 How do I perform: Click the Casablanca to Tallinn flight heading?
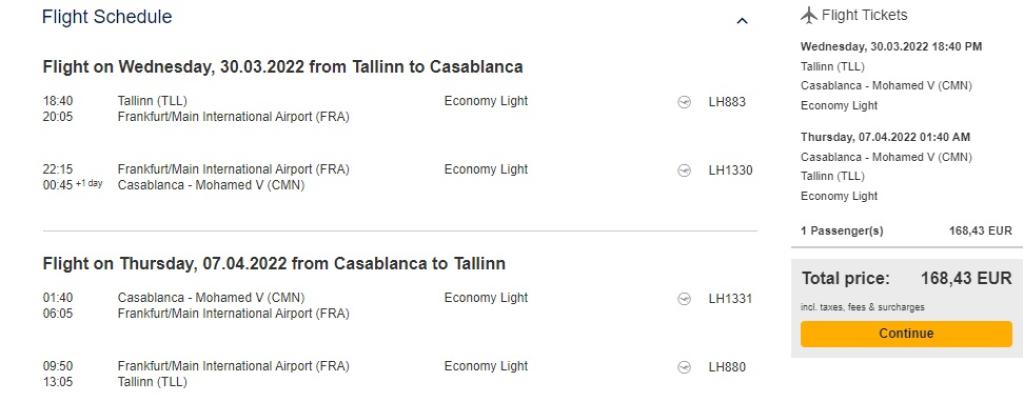(273, 264)
